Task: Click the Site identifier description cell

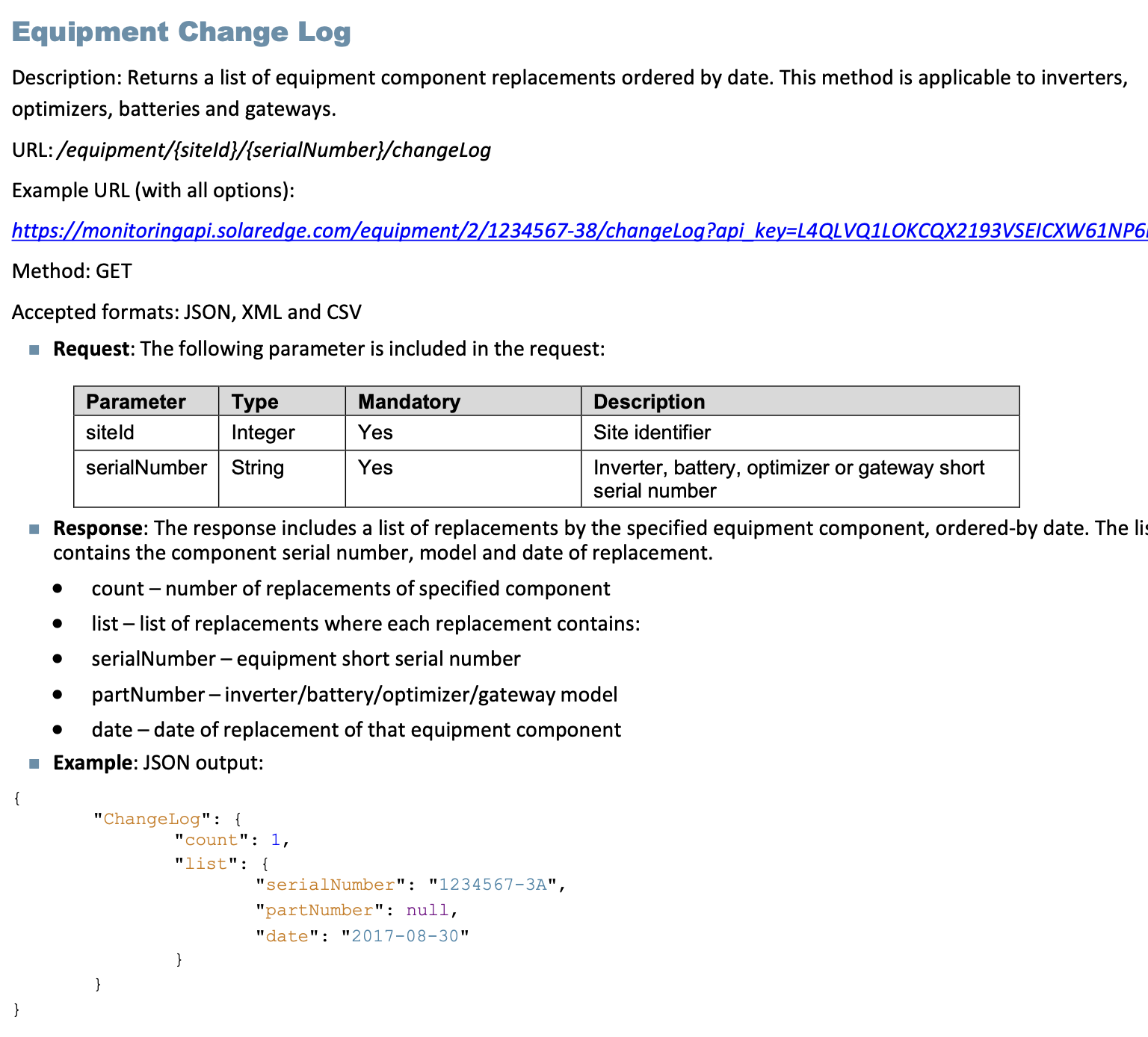Action: (652, 433)
